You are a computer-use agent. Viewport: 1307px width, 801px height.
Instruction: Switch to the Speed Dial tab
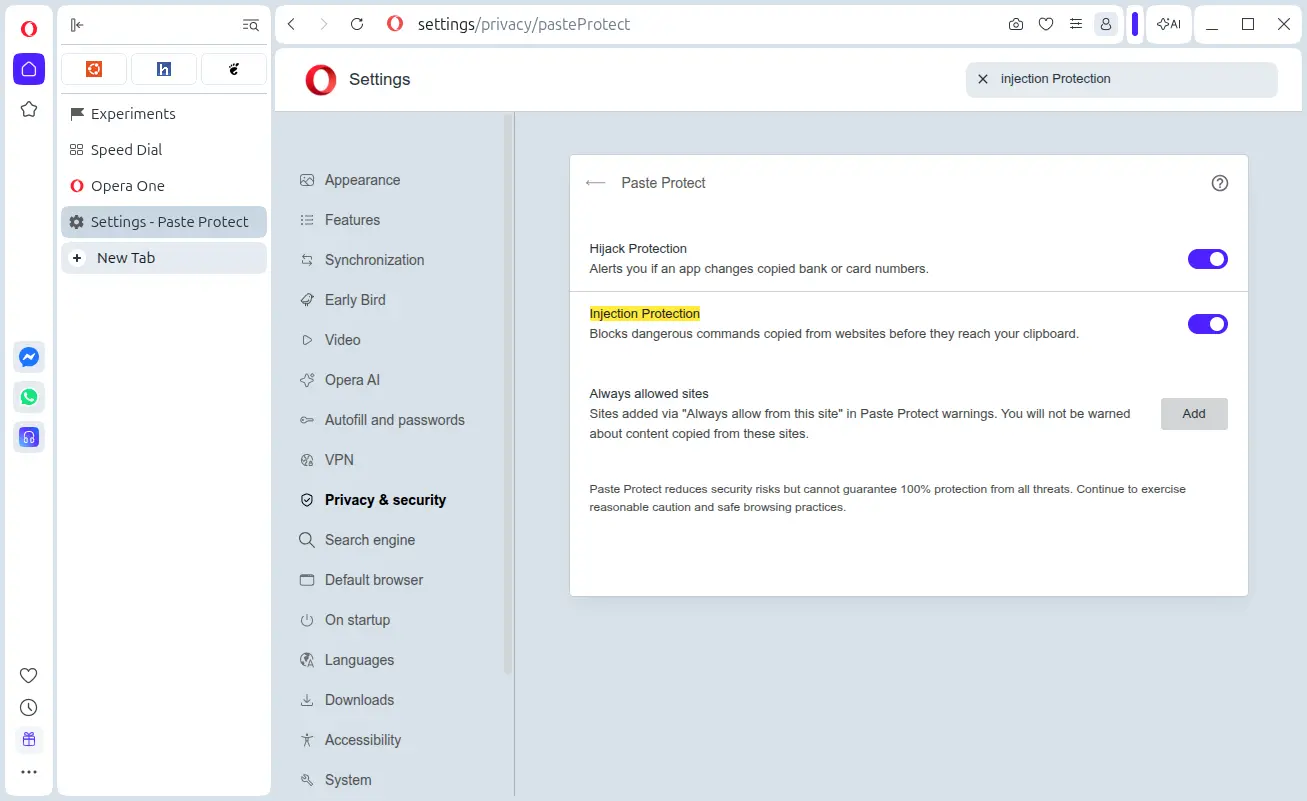[164, 150]
